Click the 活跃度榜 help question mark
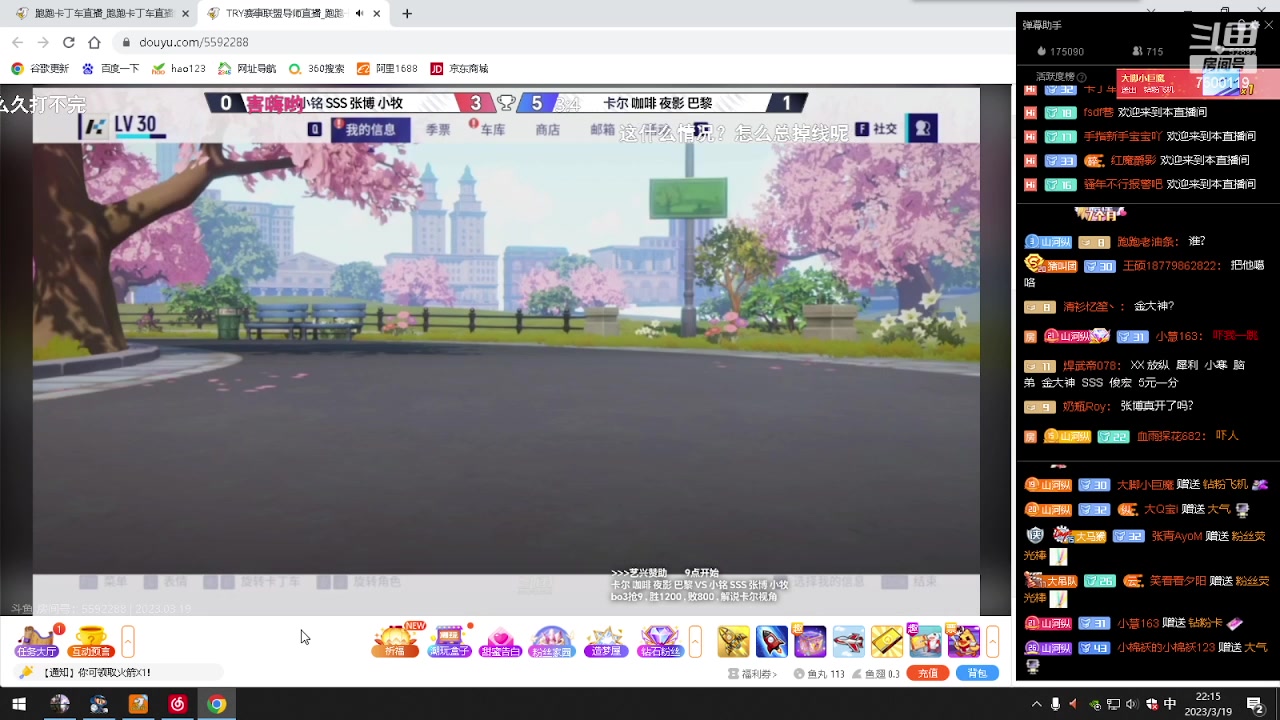1280x720 pixels. [1081, 77]
